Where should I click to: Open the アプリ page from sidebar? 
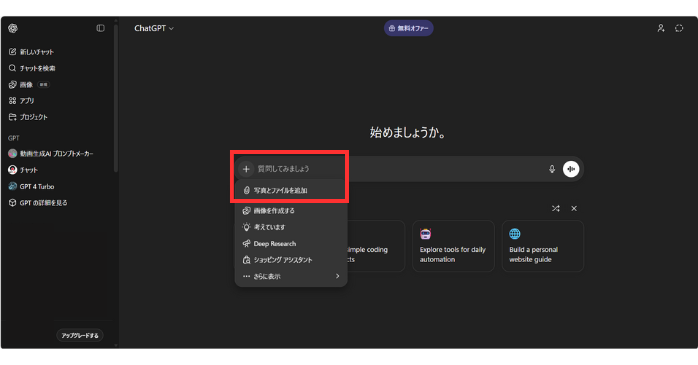pyautogui.click(x=21, y=101)
